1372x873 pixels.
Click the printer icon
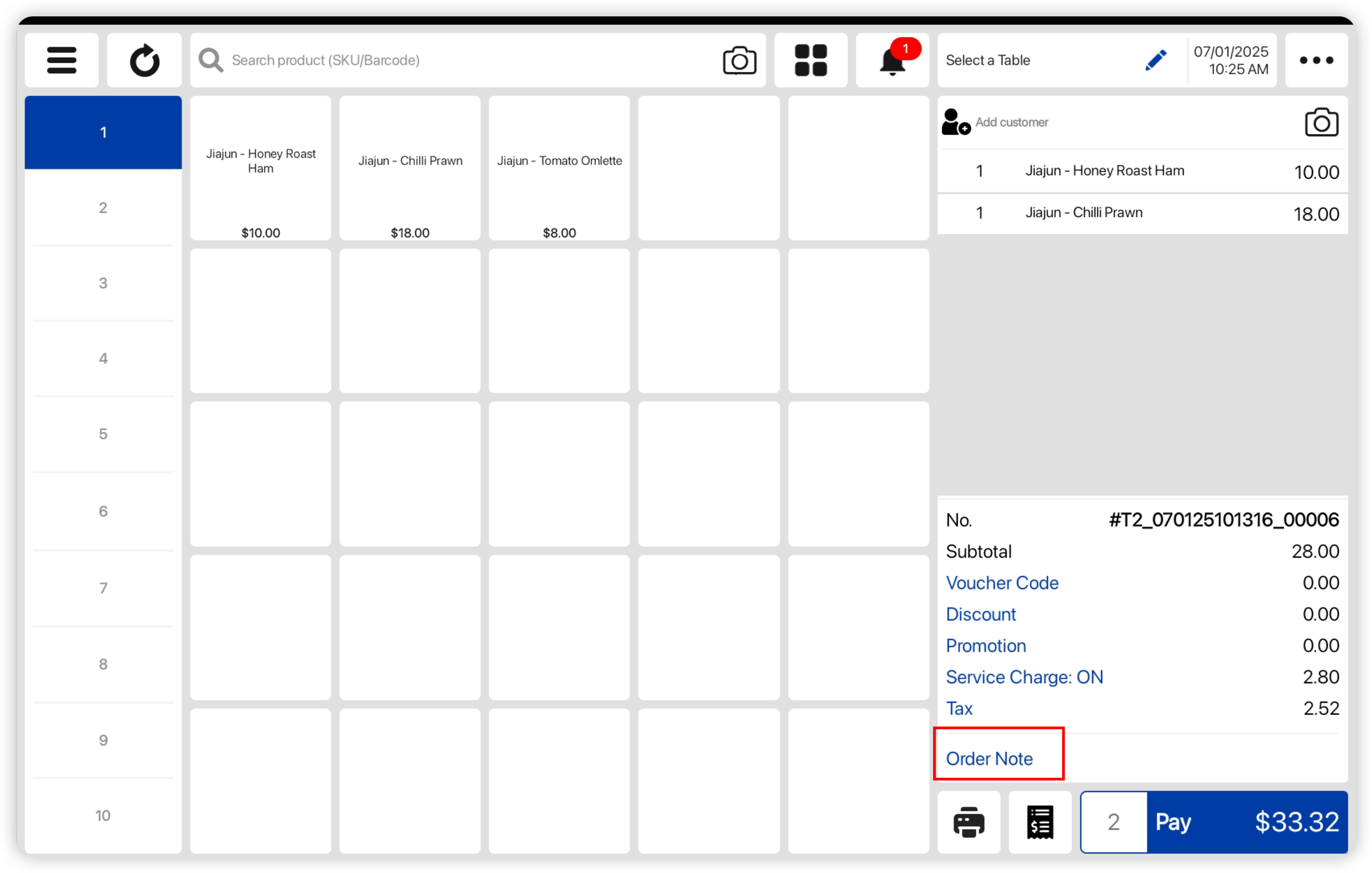coord(969,822)
